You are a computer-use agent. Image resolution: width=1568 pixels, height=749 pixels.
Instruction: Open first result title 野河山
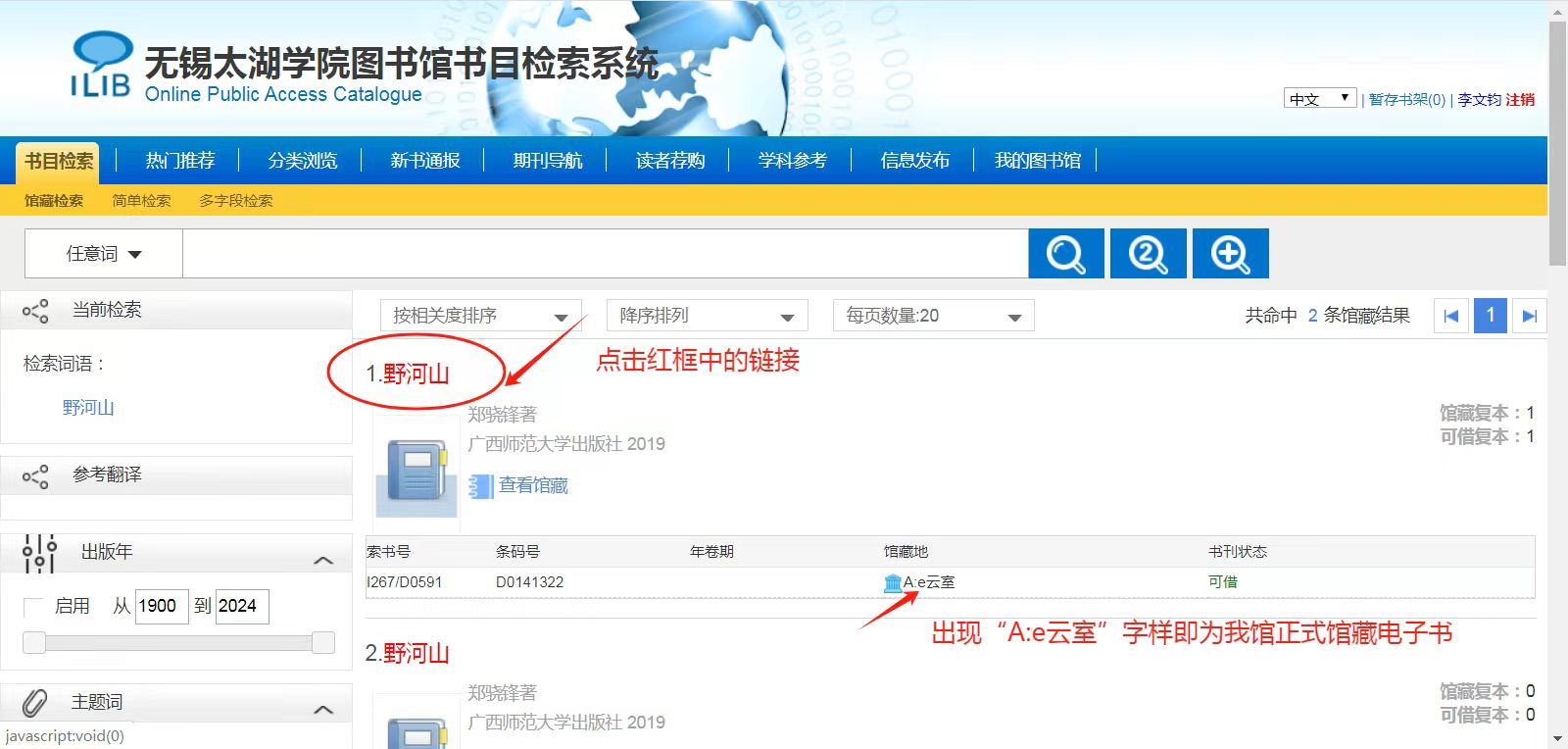click(416, 374)
